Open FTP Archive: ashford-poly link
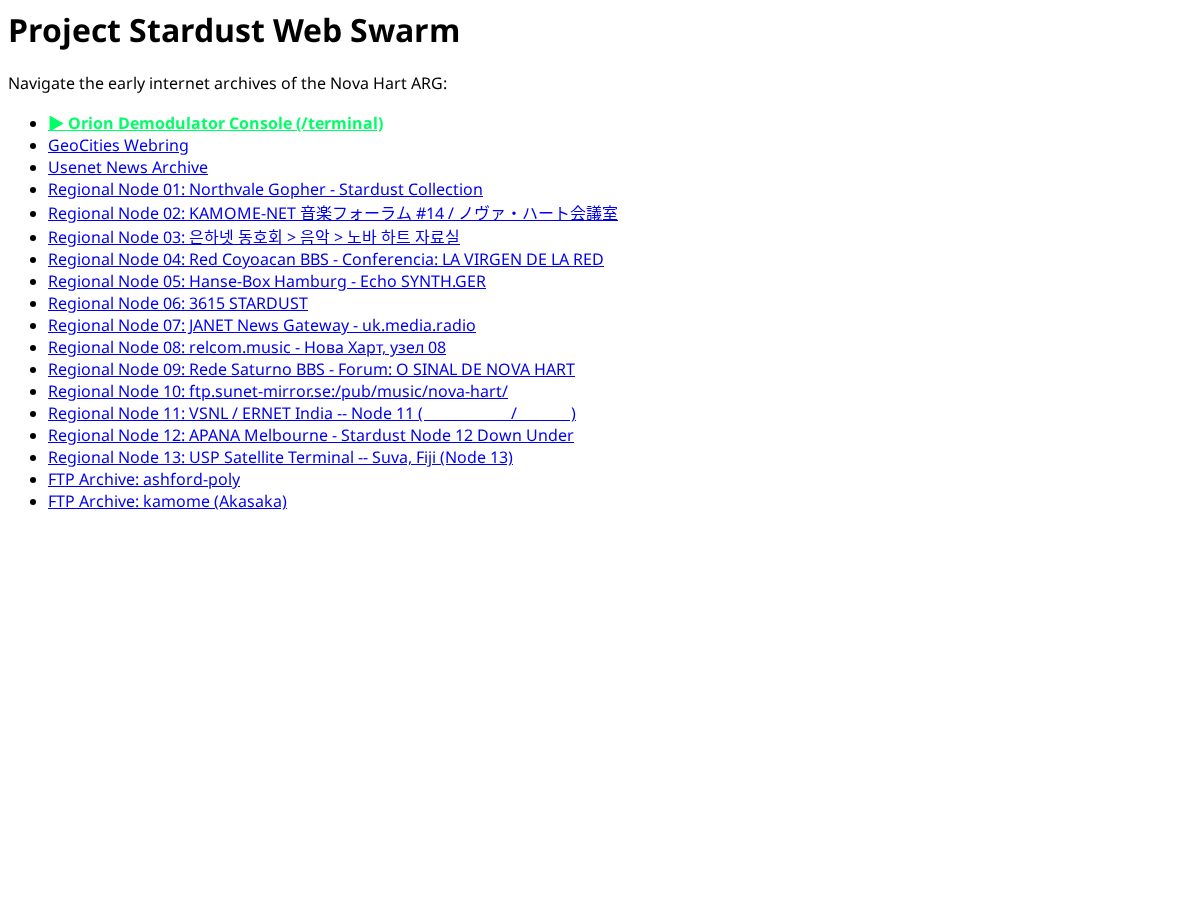 (144, 479)
